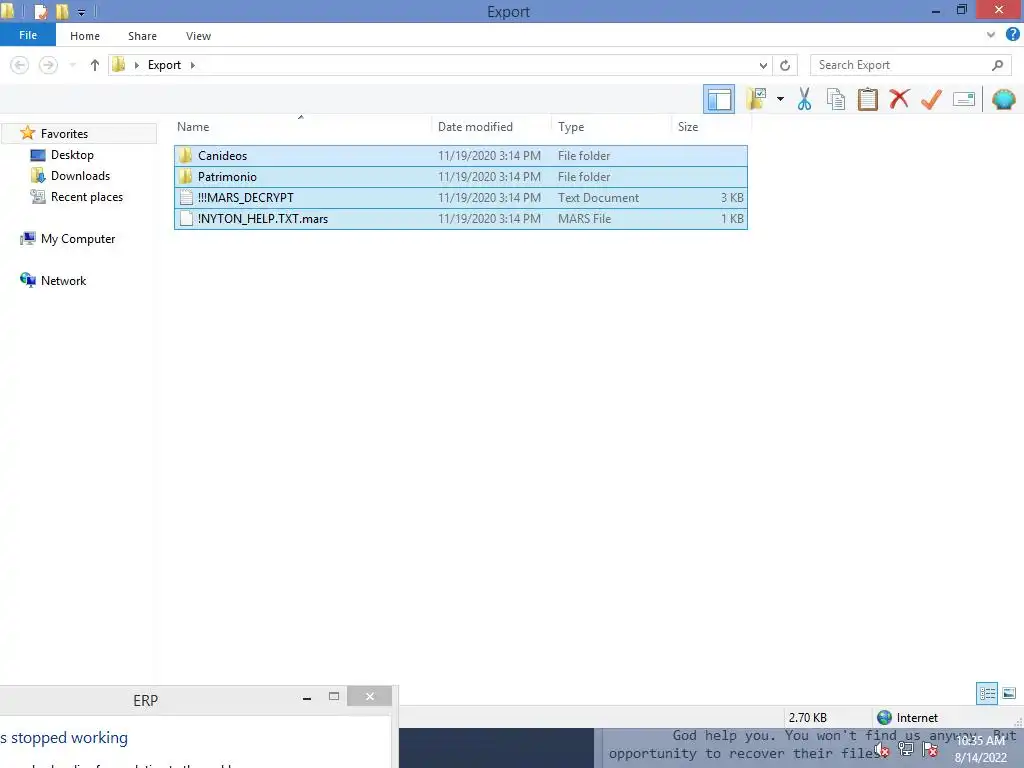
Task: Toggle the navigation pane layout button
Action: point(718,99)
